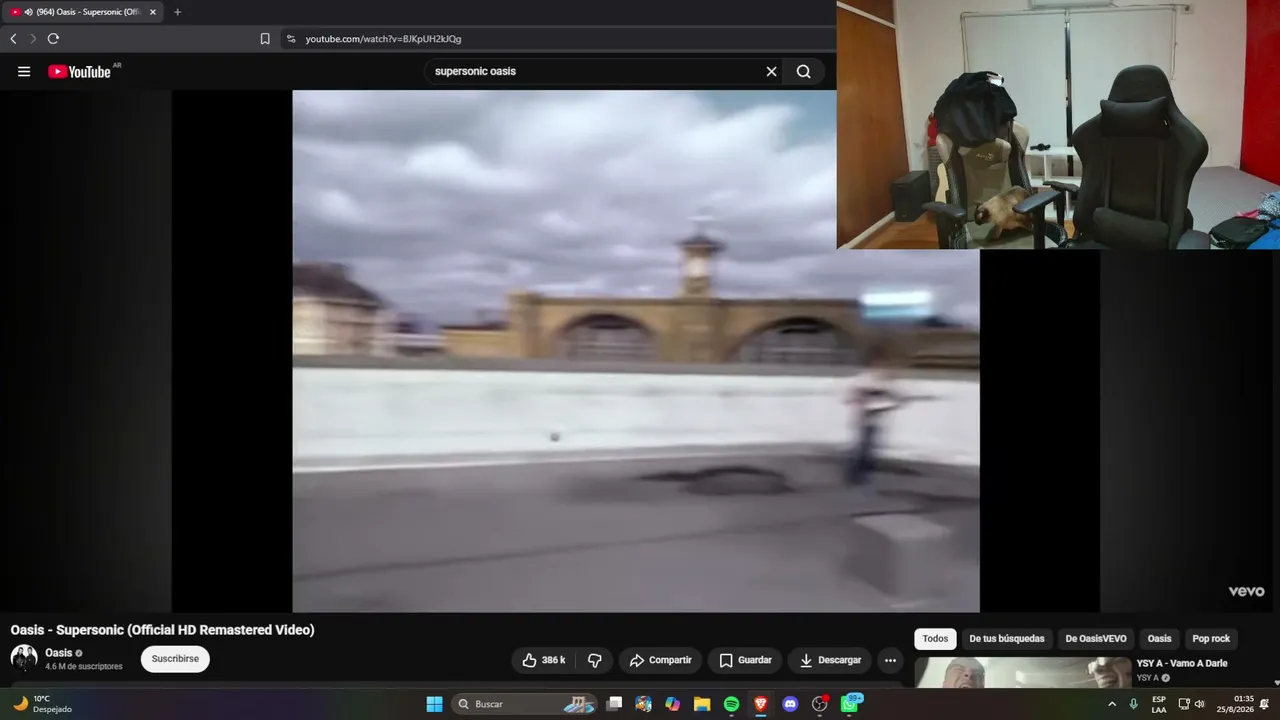This screenshot has width=1280, height=720.
Task: Subscribe with the Suscribirse button
Action: (175, 659)
